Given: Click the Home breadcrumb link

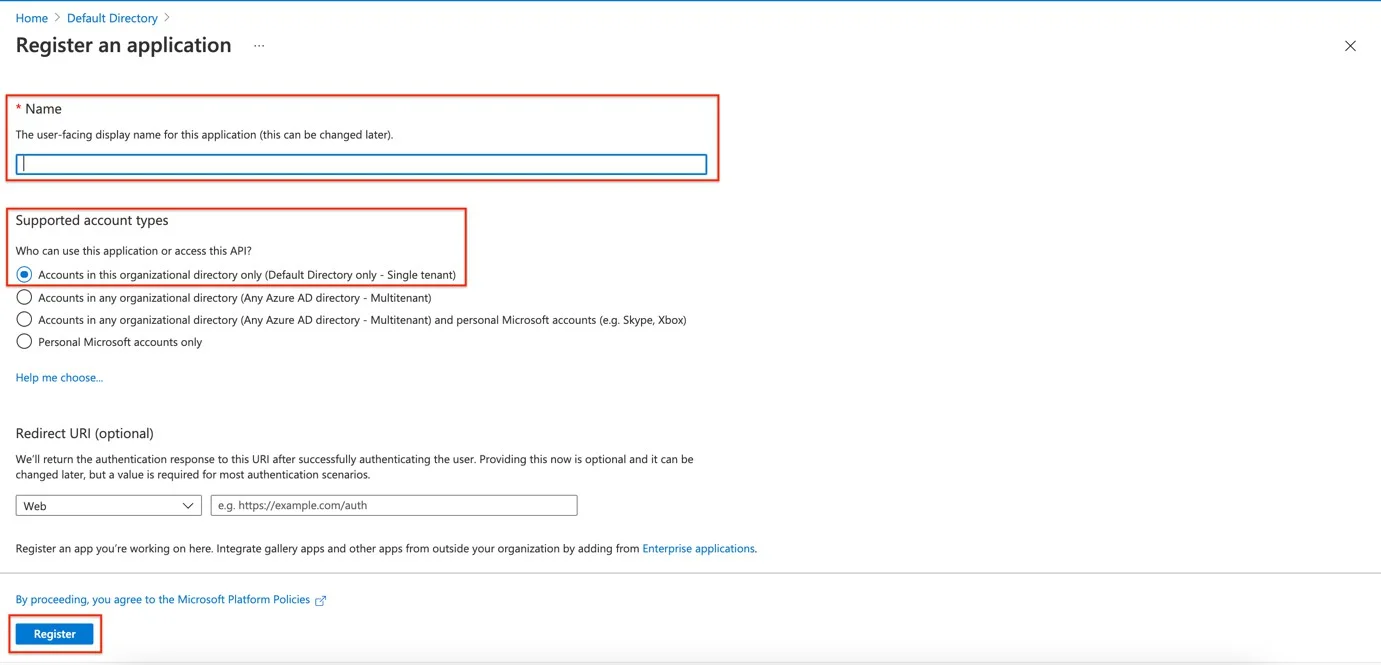Looking at the screenshot, I should (32, 18).
